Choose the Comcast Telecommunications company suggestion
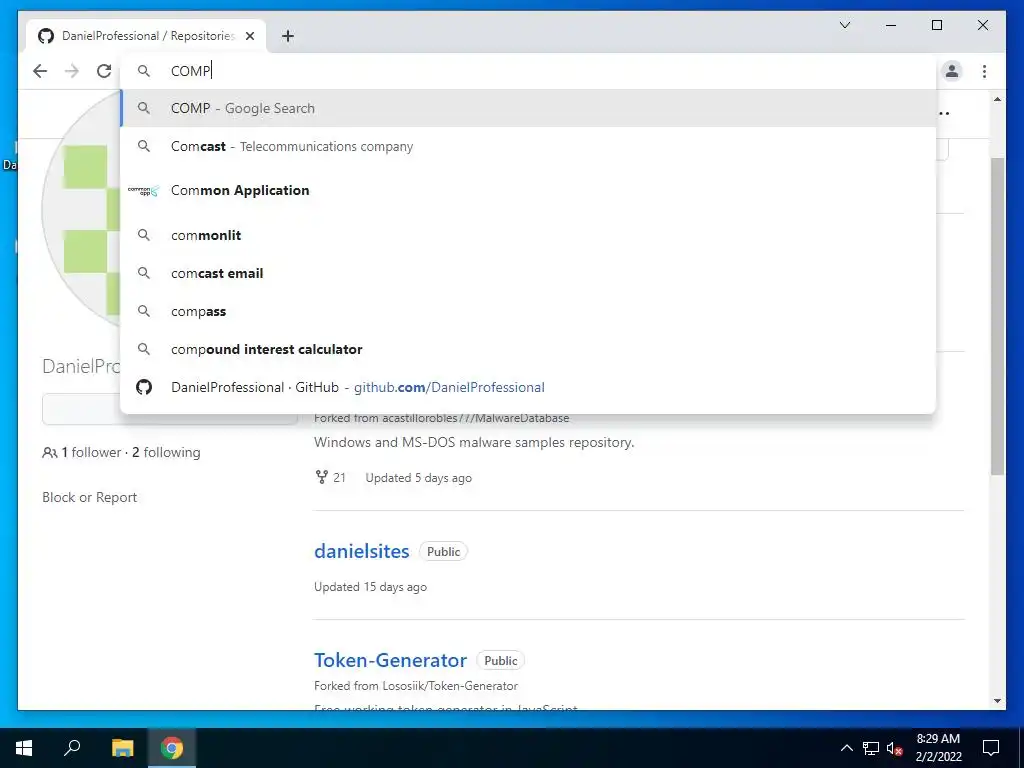Image resolution: width=1024 pixels, height=768 pixels. [x=528, y=146]
